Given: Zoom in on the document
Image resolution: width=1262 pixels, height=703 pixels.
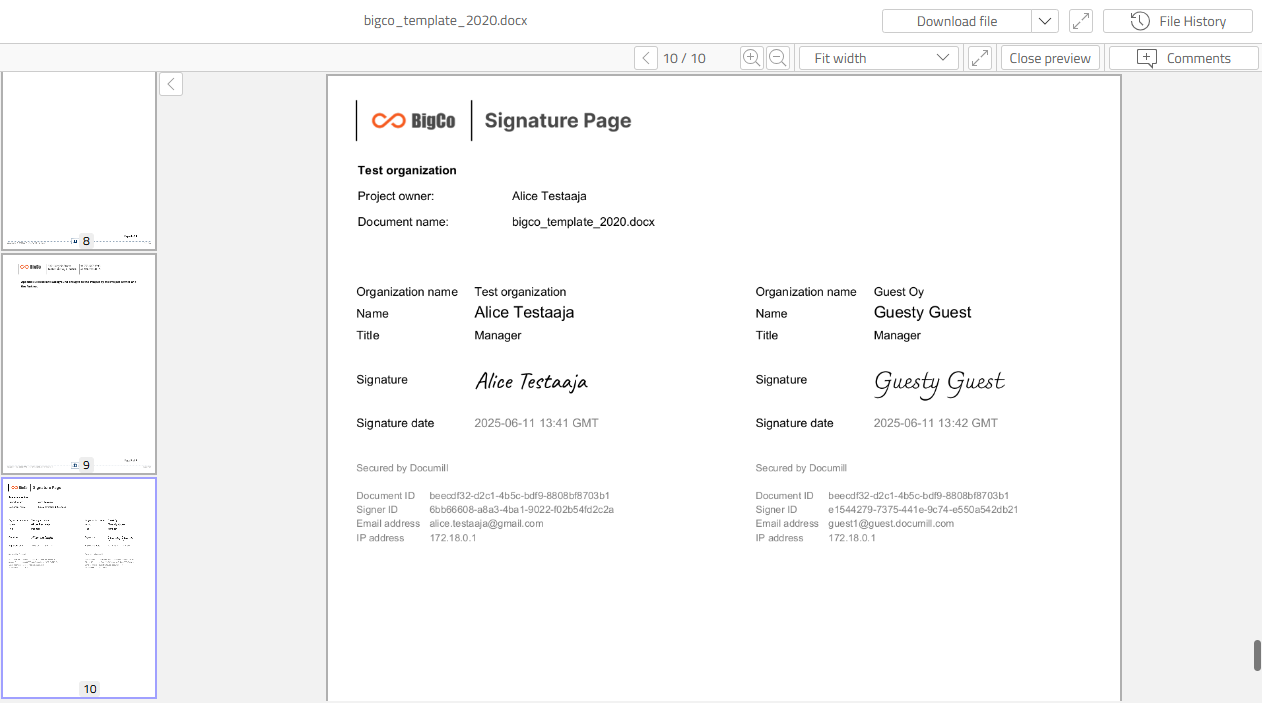Looking at the screenshot, I should [752, 58].
